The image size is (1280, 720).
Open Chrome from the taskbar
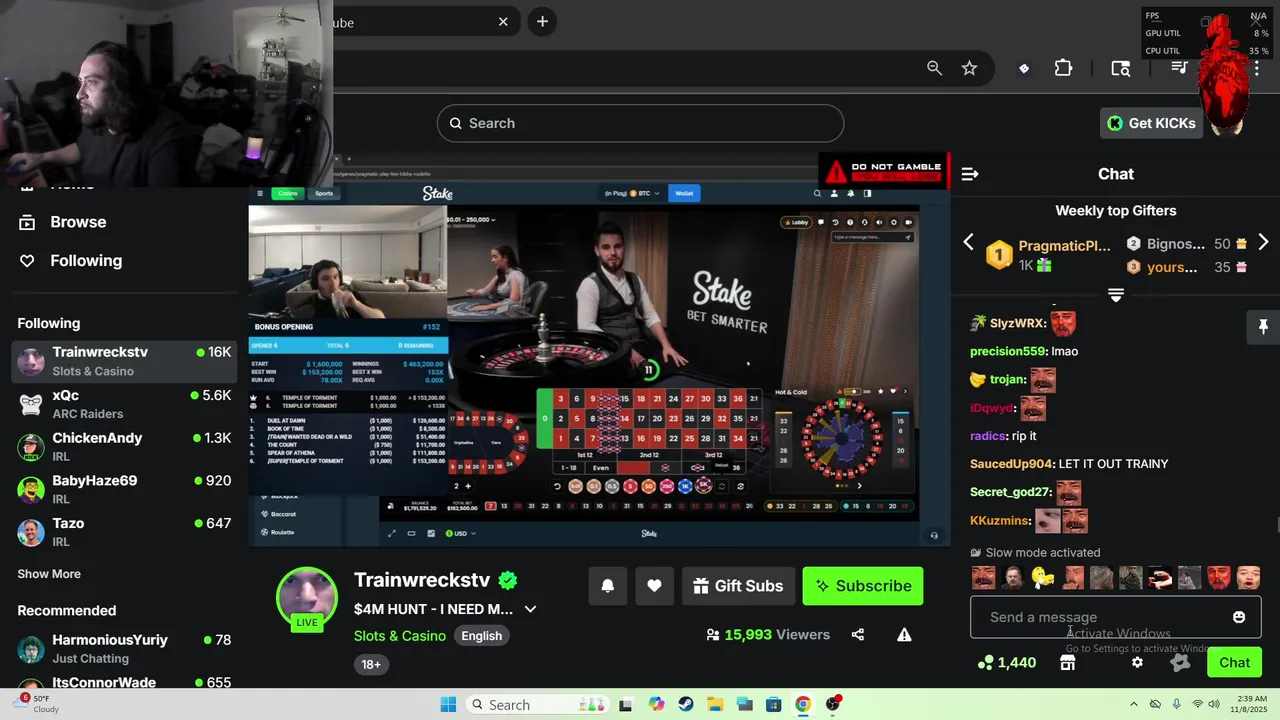pyautogui.click(x=802, y=705)
